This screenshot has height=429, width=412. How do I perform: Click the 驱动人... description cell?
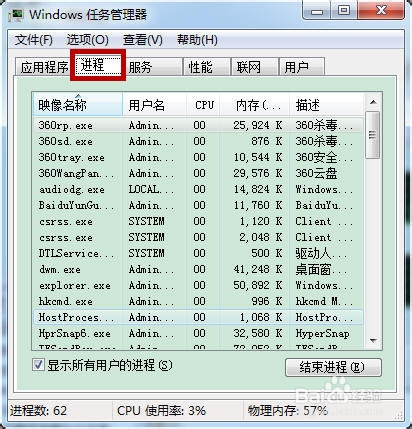tap(321, 253)
